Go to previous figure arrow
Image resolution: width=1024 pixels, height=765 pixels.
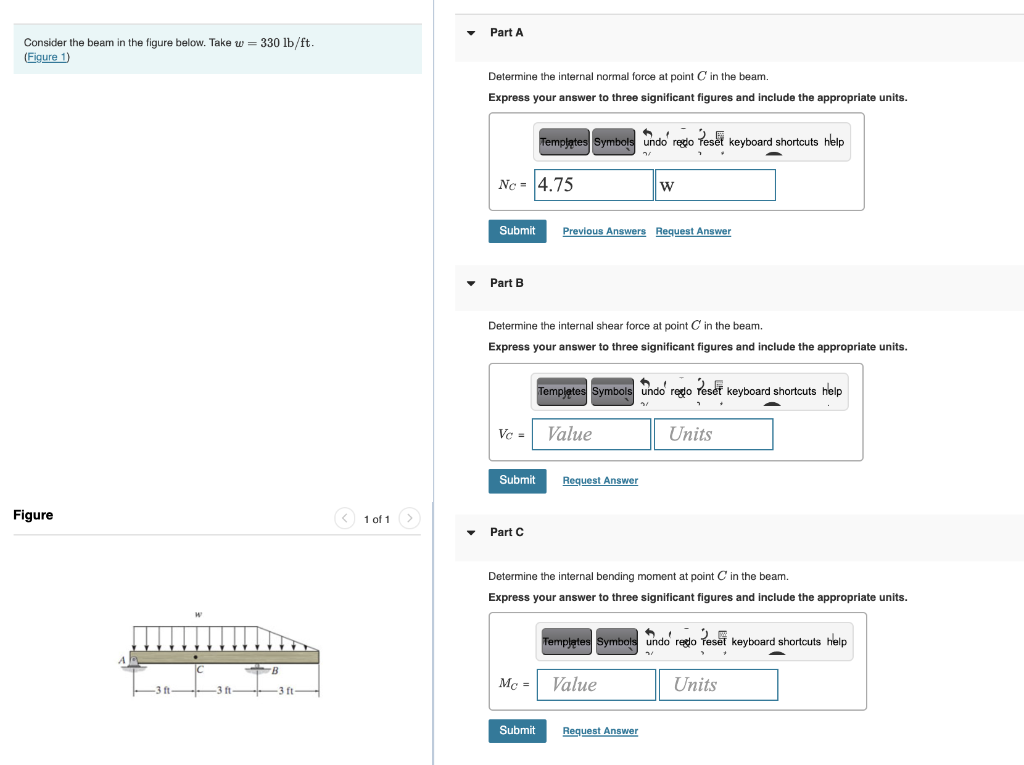[345, 518]
